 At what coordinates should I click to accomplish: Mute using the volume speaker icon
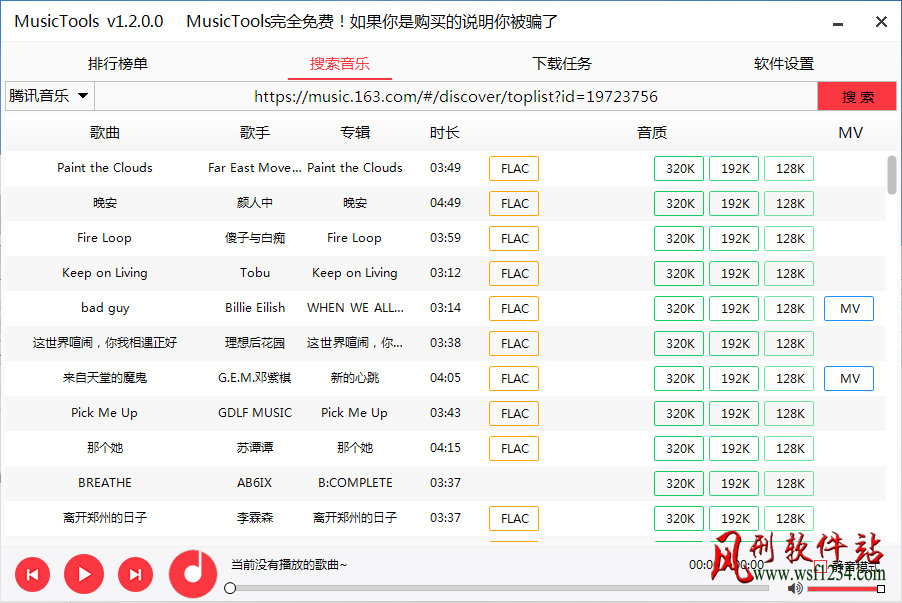(795, 589)
